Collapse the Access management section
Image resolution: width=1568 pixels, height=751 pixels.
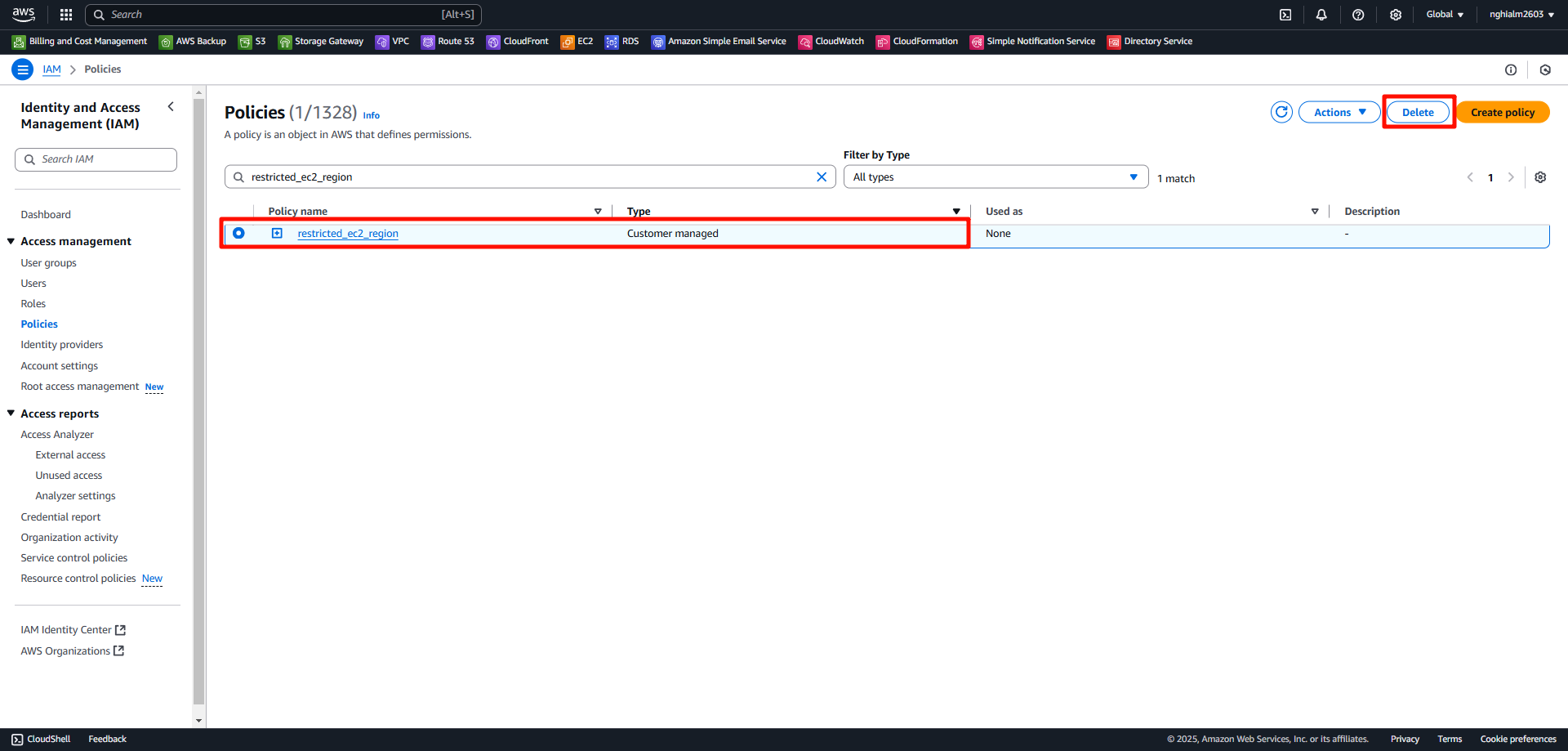(x=11, y=241)
